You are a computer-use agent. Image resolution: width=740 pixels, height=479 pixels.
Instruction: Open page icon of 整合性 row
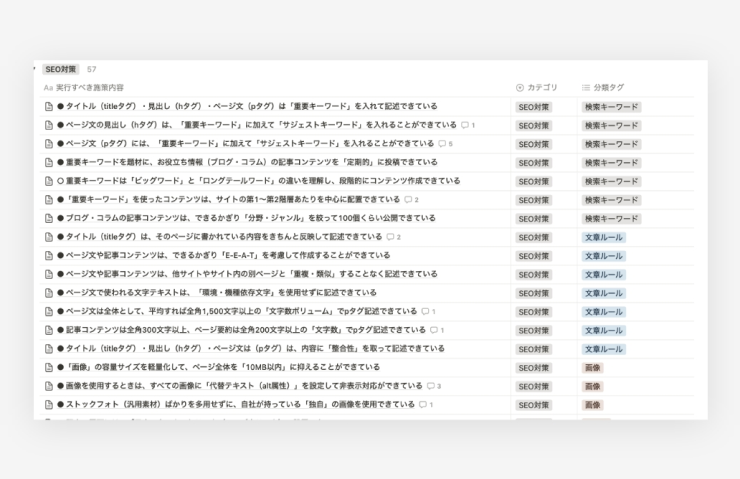coord(49,349)
